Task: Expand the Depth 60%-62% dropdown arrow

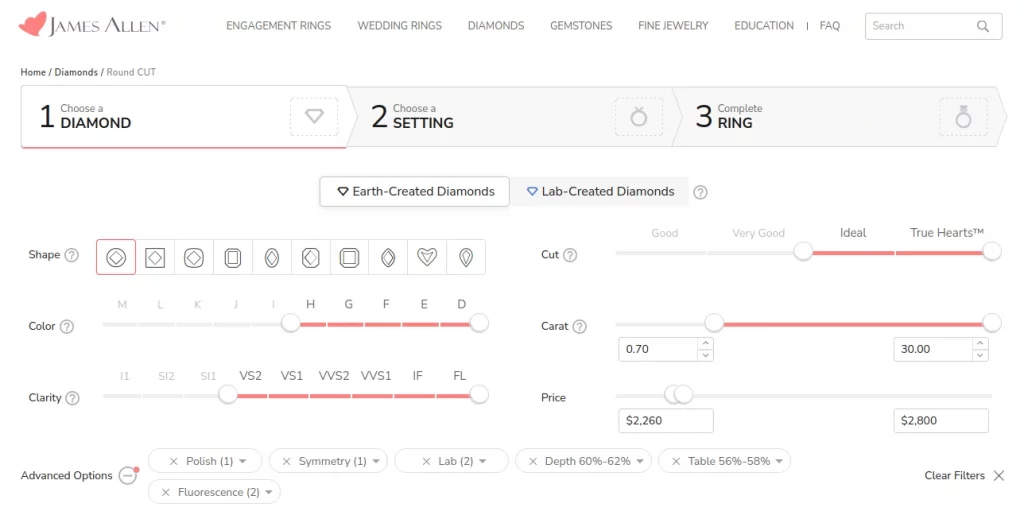Action: point(640,461)
